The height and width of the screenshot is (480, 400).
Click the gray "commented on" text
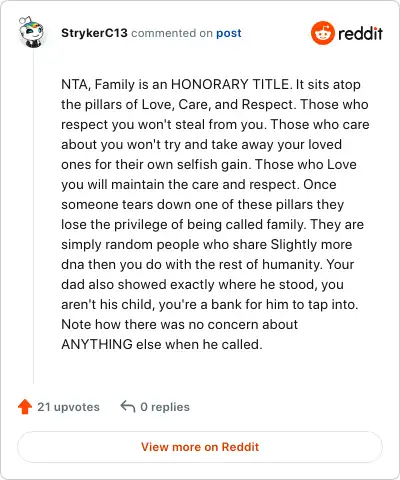click(x=172, y=33)
